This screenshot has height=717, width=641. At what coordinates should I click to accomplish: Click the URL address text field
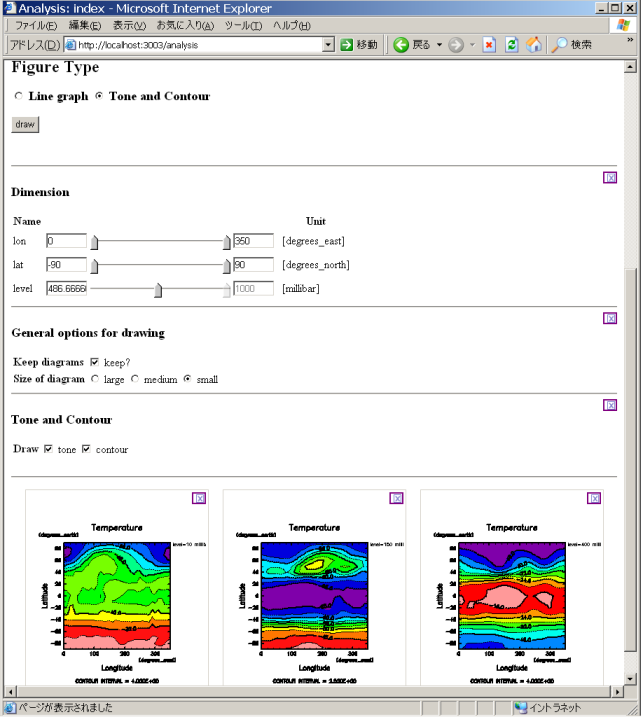click(199, 45)
